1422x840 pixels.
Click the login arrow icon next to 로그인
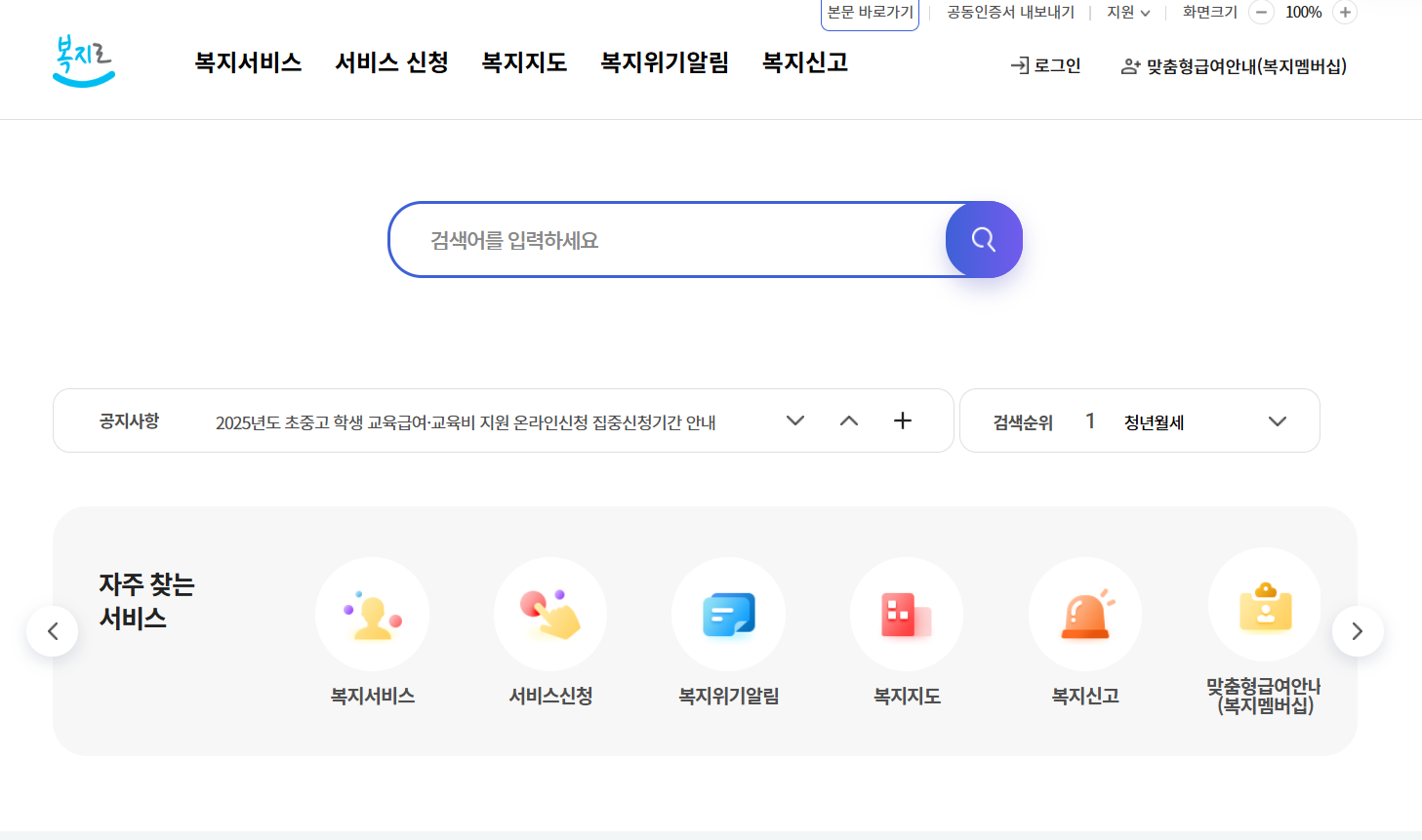pos(1017,65)
